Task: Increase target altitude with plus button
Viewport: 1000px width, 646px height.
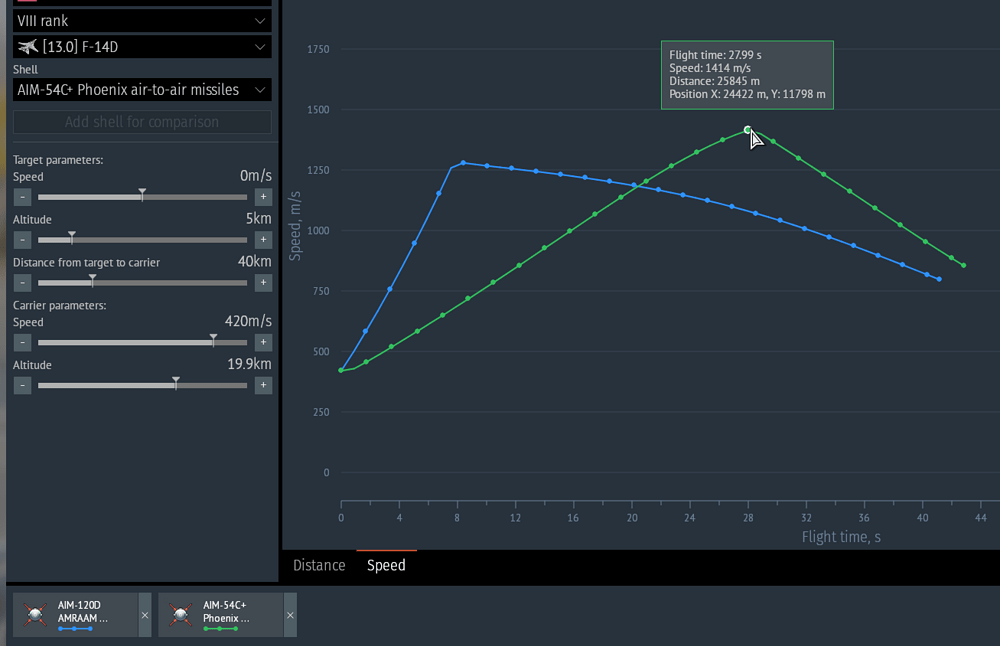Action: [x=263, y=240]
